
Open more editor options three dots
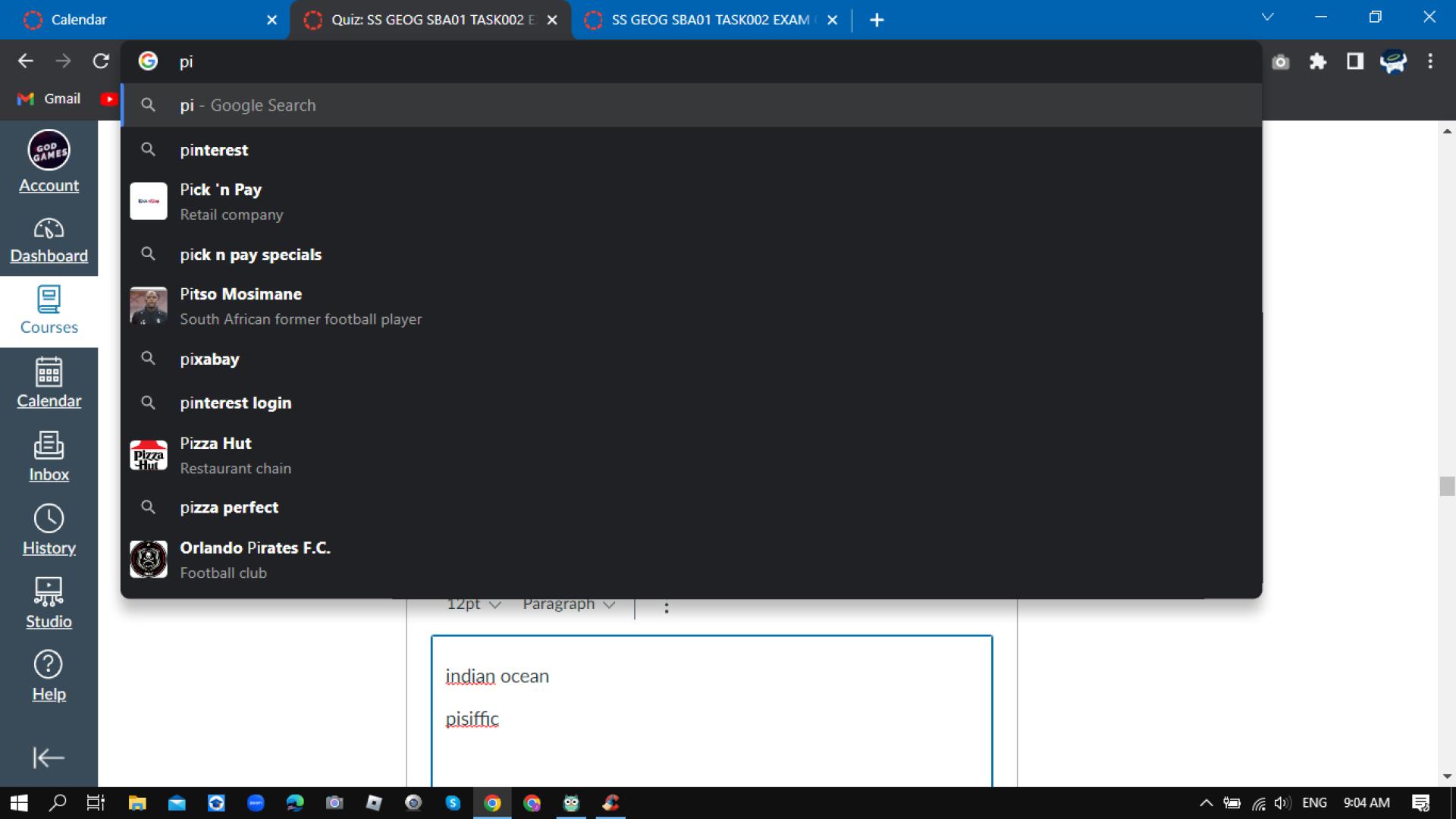(x=667, y=607)
